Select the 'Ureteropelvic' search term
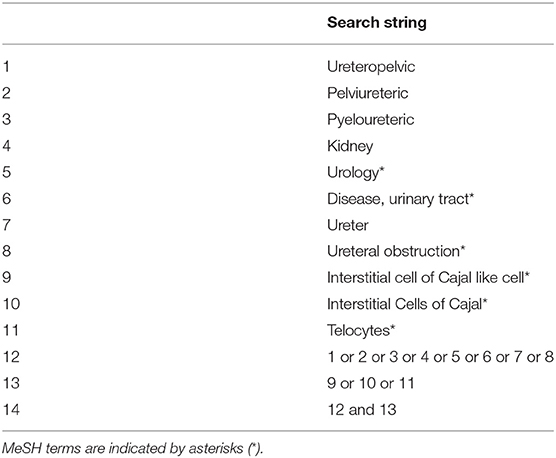 tap(371, 67)
